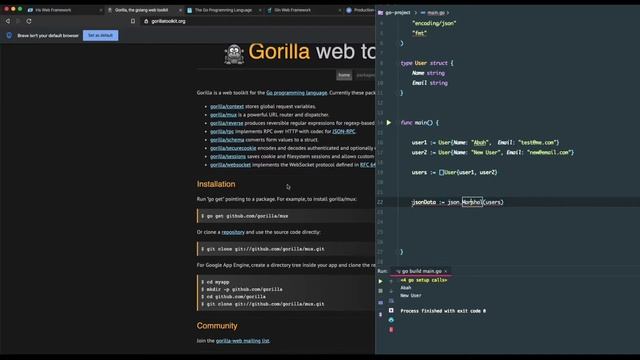Viewport: 640px width, 360px height.
Task: Click the 'users :=' slice declaration line
Action: (x=454, y=172)
